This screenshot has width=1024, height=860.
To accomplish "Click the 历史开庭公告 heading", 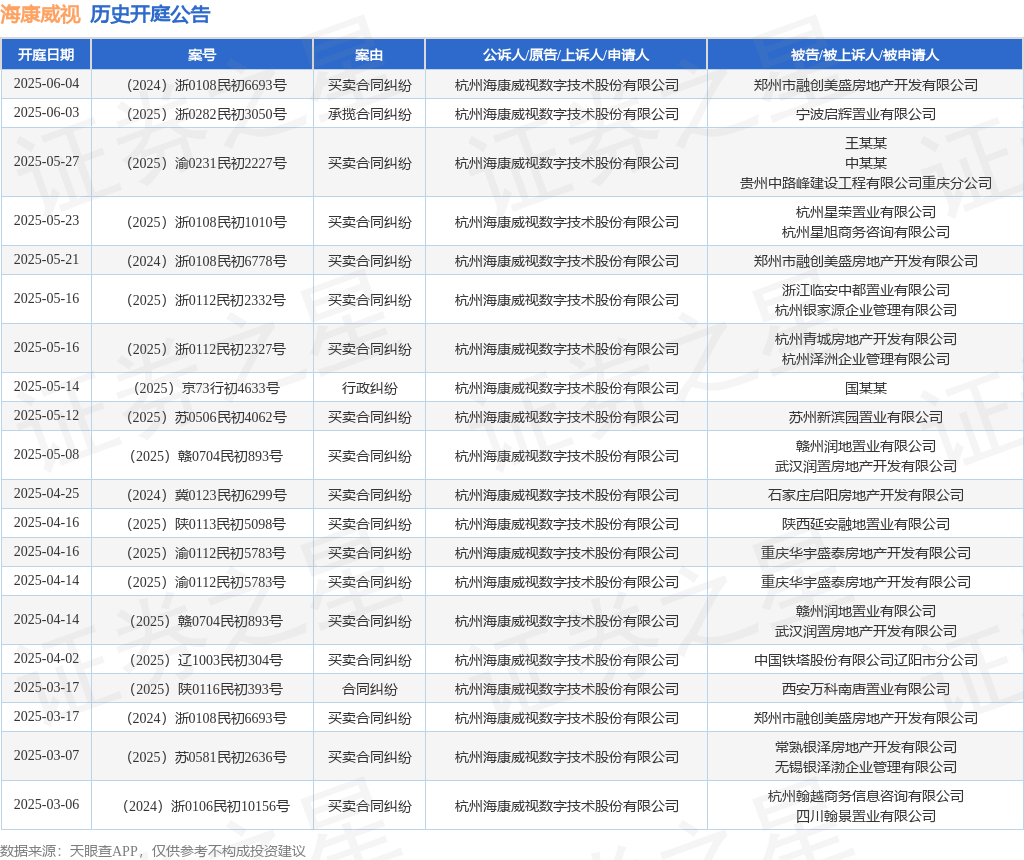I will [150, 14].
